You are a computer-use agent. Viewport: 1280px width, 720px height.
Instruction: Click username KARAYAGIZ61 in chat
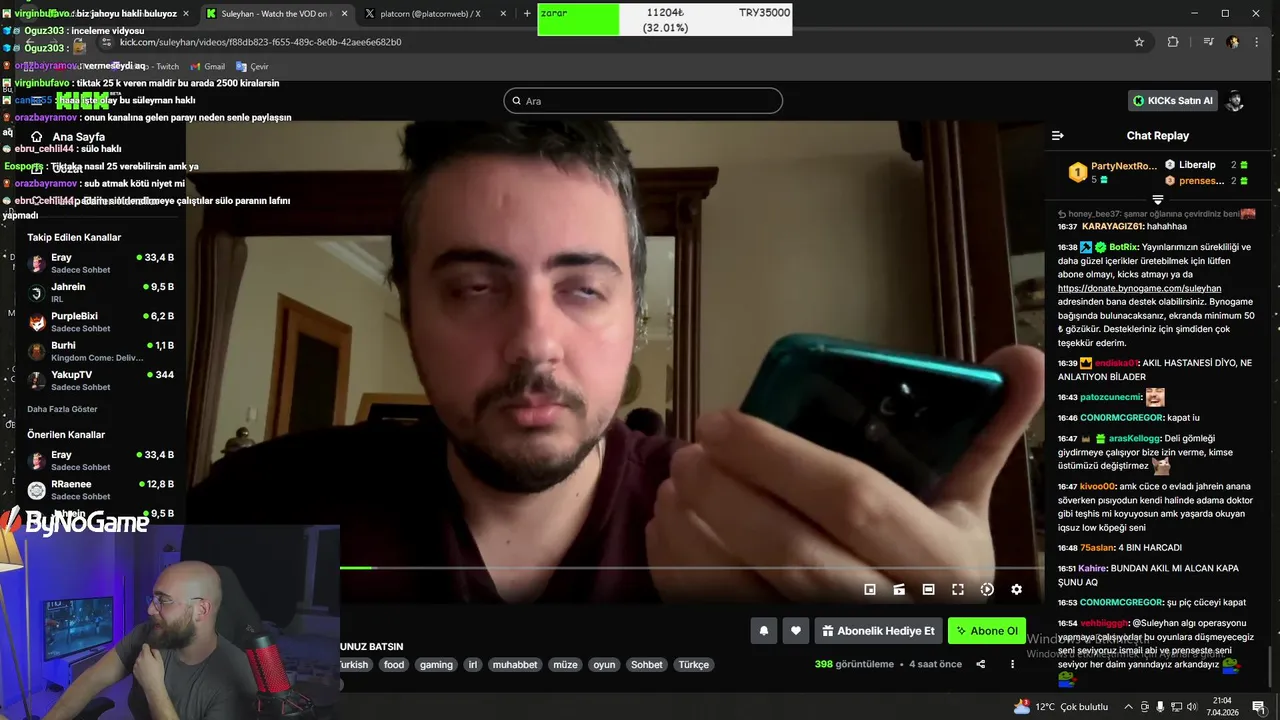pyautogui.click(x=1113, y=227)
